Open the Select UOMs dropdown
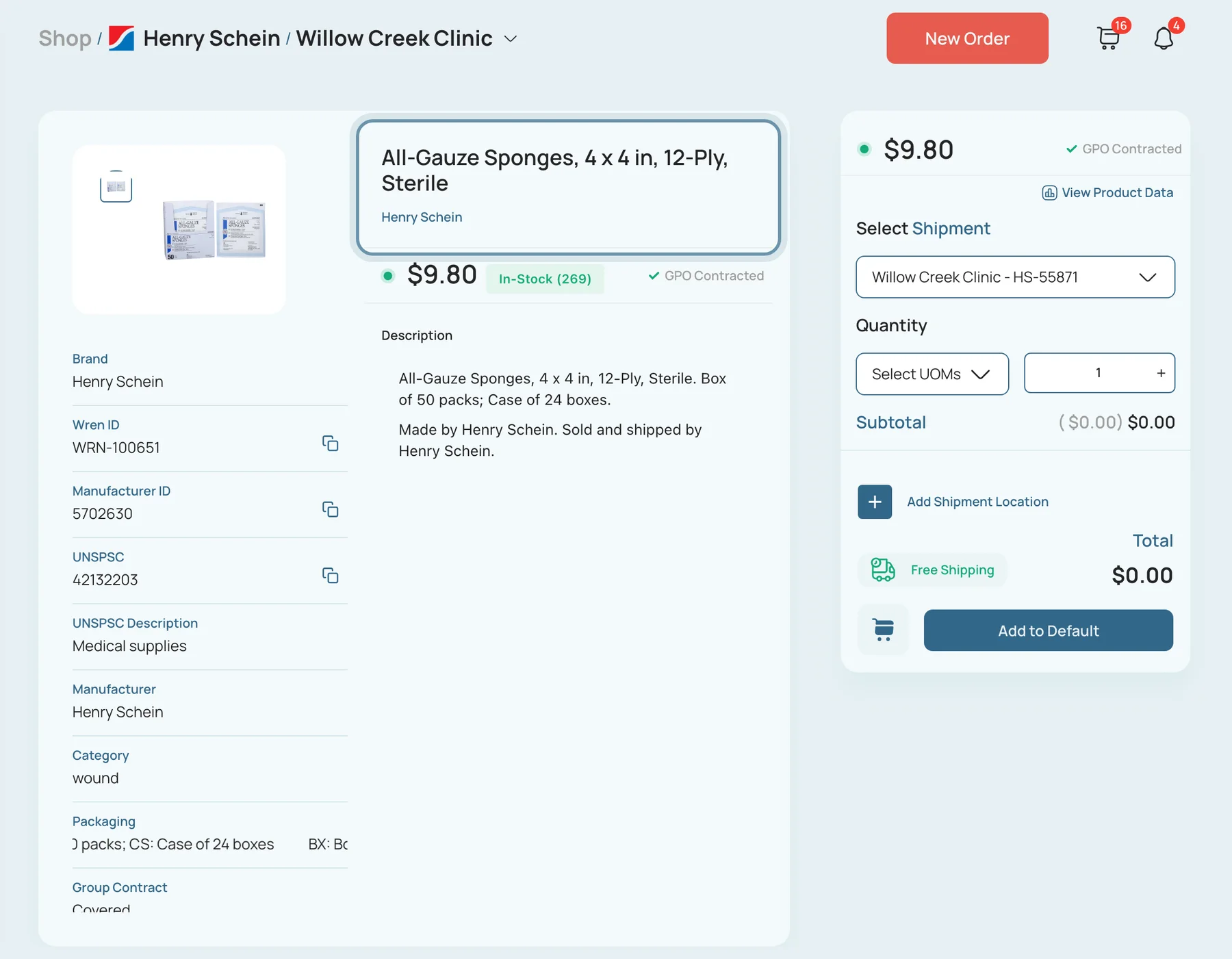Image resolution: width=1232 pixels, height=959 pixels. point(932,374)
